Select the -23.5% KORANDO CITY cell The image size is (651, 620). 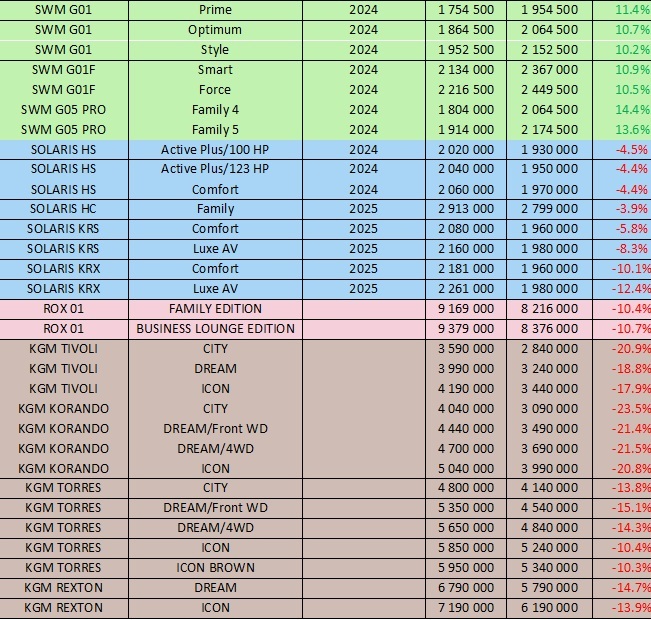[622, 409]
